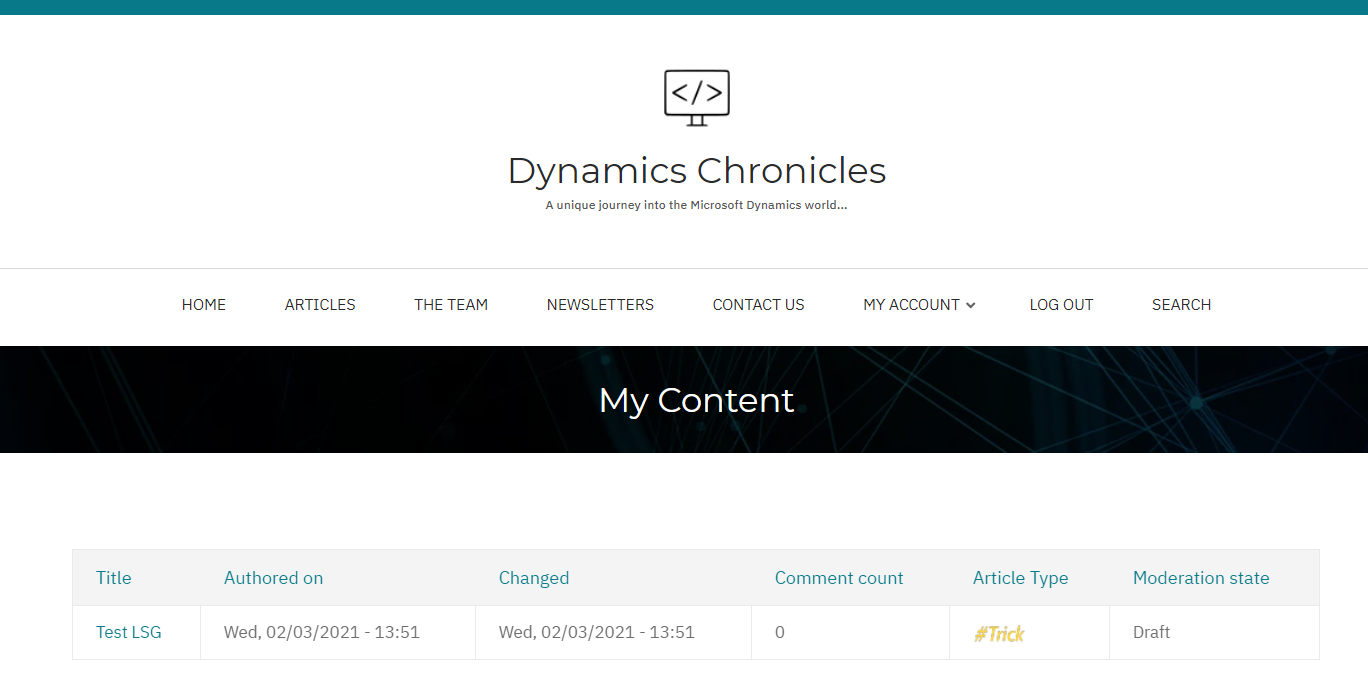
Task: Click the code monitor site logo
Action: pos(697,98)
